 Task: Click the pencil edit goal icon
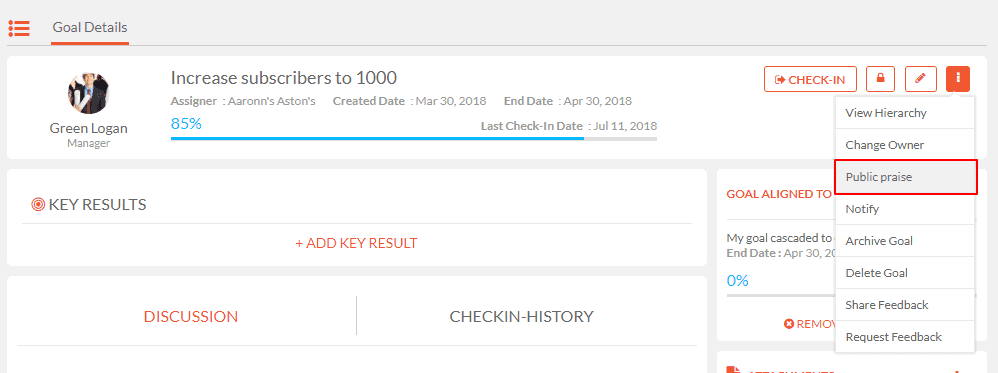click(920, 79)
